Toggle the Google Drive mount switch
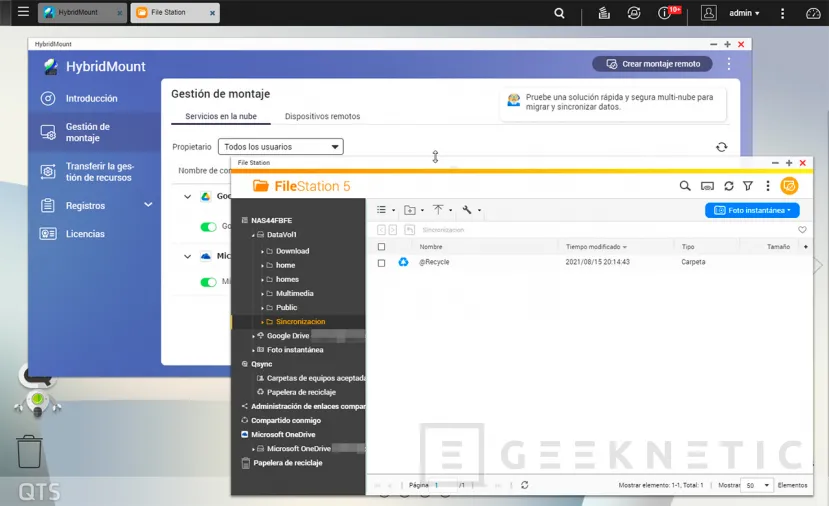This screenshot has height=506, width=829. pos(208,227)
